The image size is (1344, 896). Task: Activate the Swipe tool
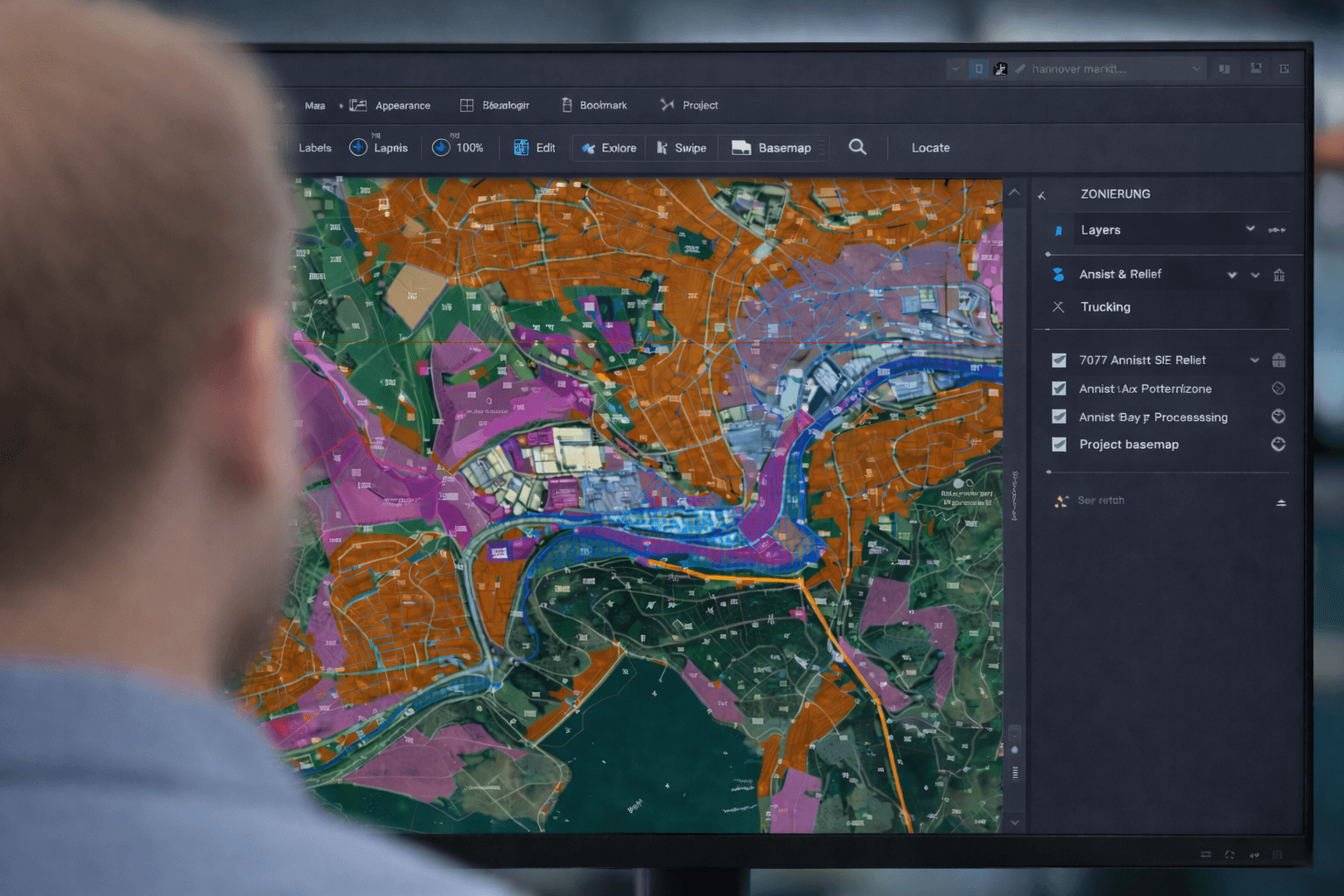(682, 148)
